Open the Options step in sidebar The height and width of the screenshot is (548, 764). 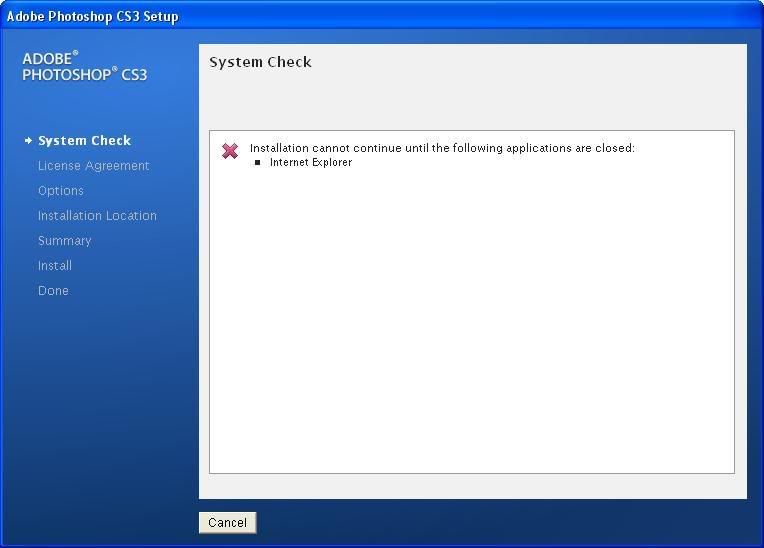(x=61, y=190)
